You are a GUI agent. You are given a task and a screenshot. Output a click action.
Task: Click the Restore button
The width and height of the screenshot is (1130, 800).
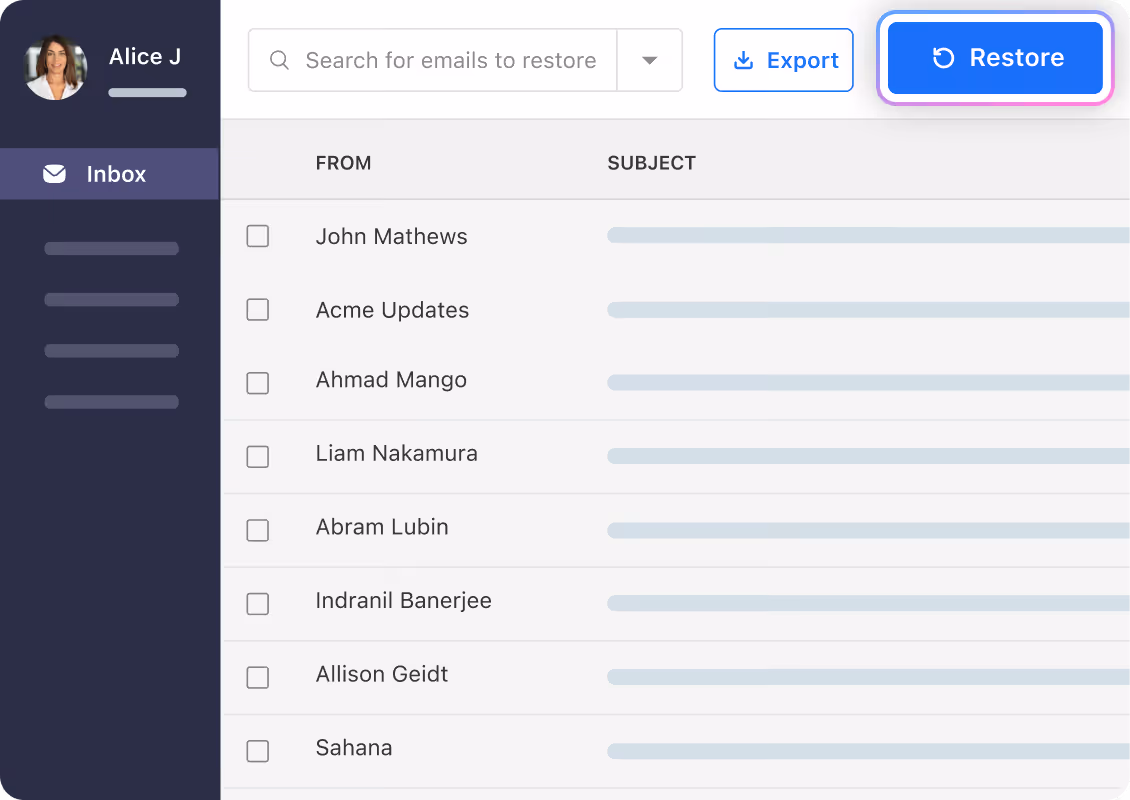(995, 58)
